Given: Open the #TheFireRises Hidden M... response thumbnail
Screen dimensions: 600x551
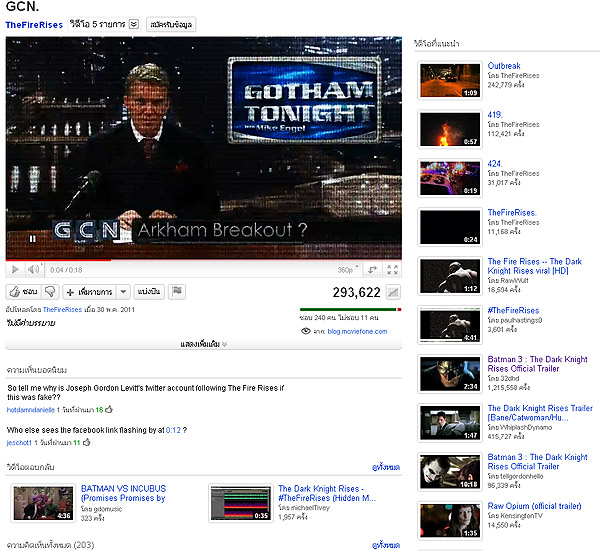Looking at the screenshot, I should 241,503.
